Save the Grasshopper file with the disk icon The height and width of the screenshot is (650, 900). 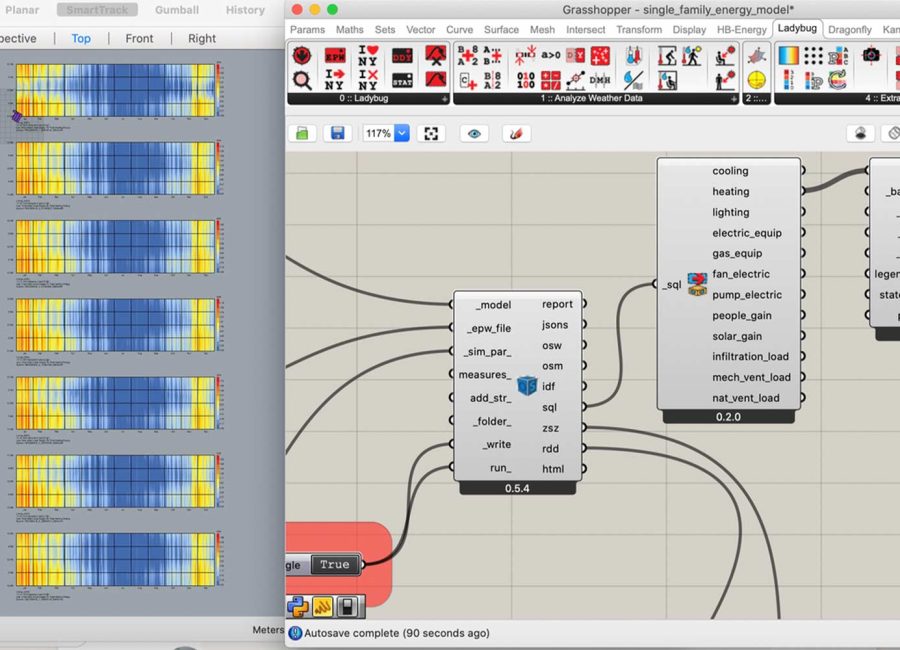[338, 134]
